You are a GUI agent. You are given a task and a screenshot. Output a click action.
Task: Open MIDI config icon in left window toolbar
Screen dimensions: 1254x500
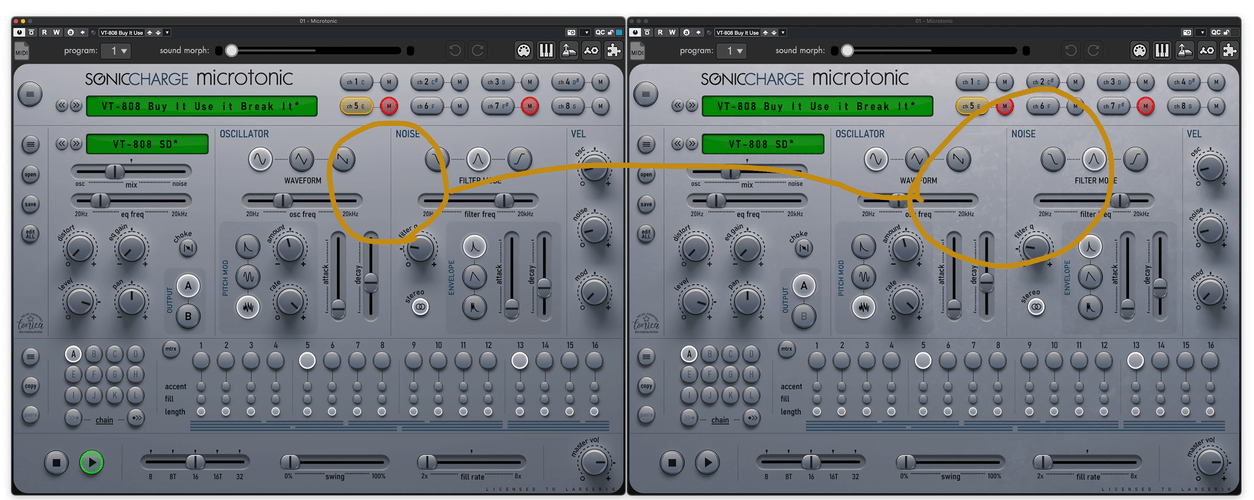(x=522, y=50)
